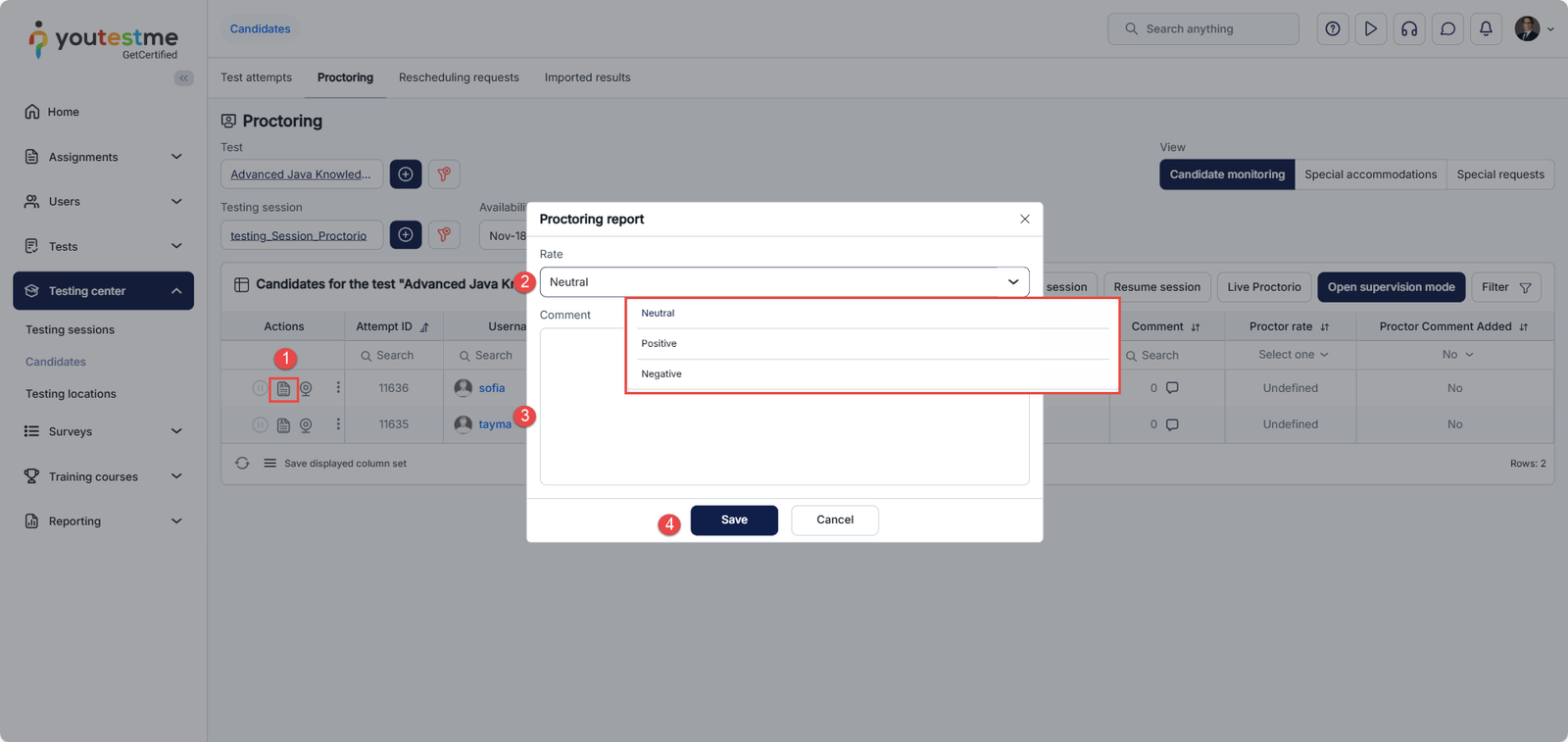
Task: Open the help question mark icon
Action: [1333, 29]
